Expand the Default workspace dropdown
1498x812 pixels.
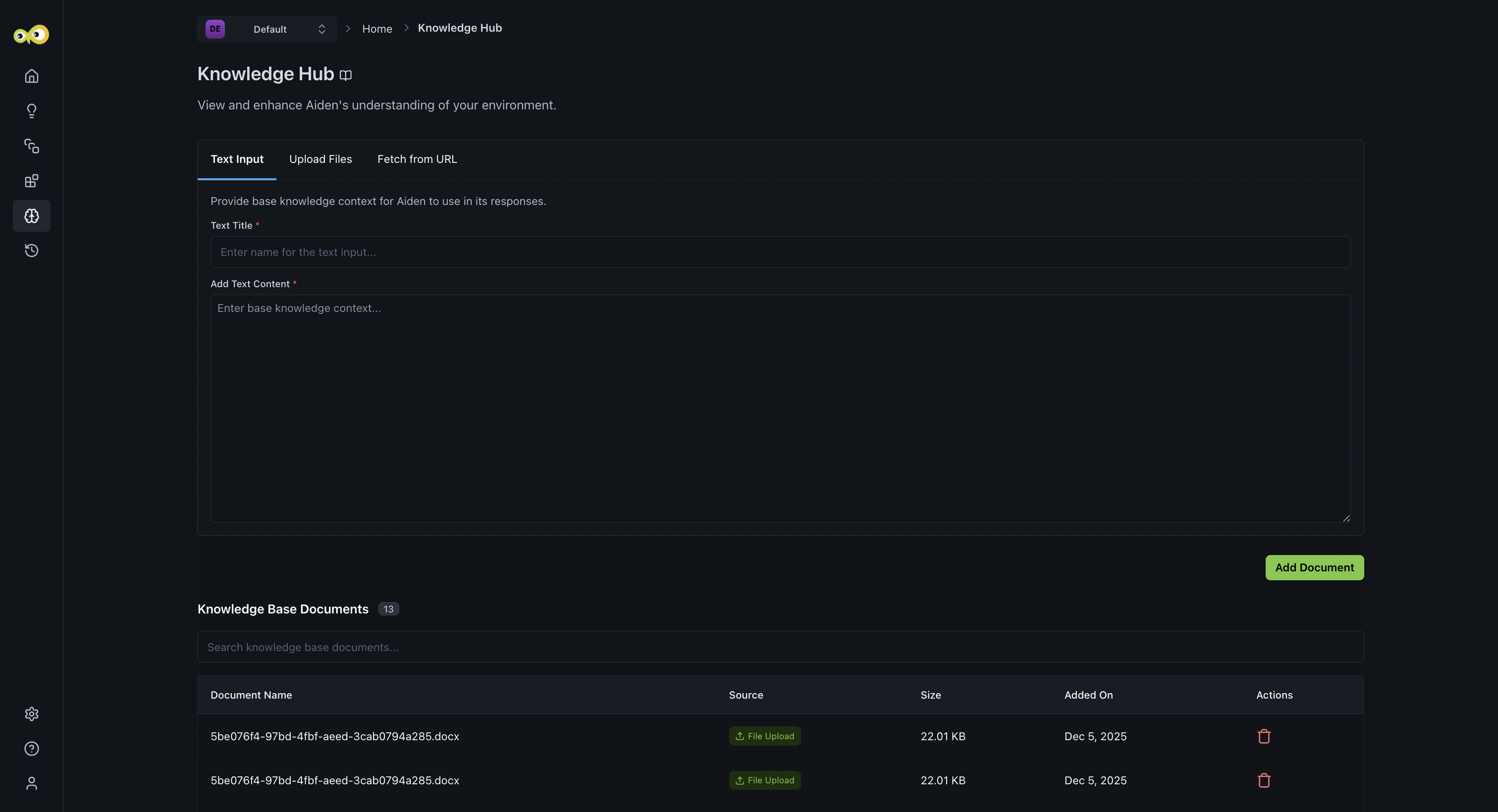[x=267, y=29]
